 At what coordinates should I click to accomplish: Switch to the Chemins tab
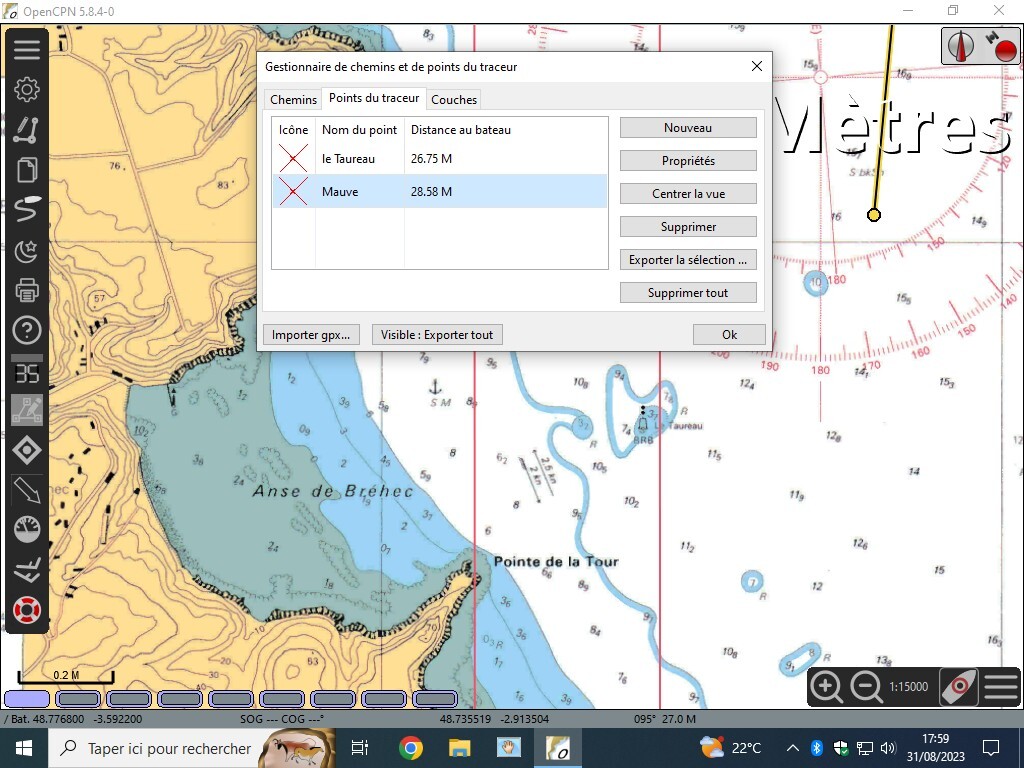[x=293, y=99]
